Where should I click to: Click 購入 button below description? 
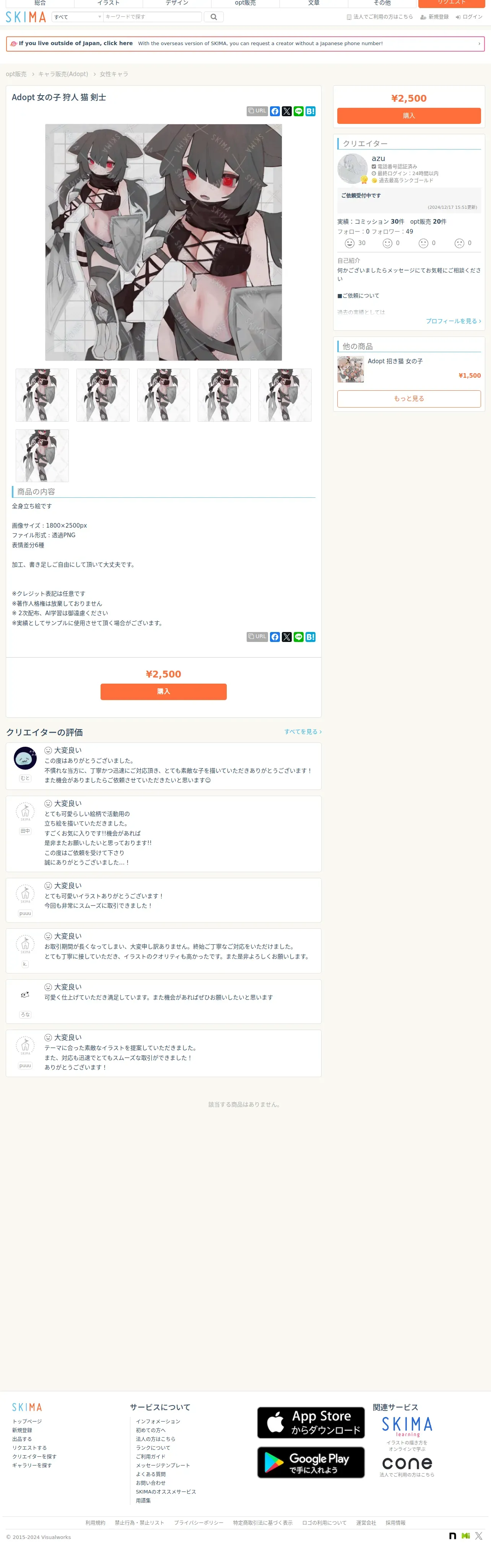click(164, 692)
